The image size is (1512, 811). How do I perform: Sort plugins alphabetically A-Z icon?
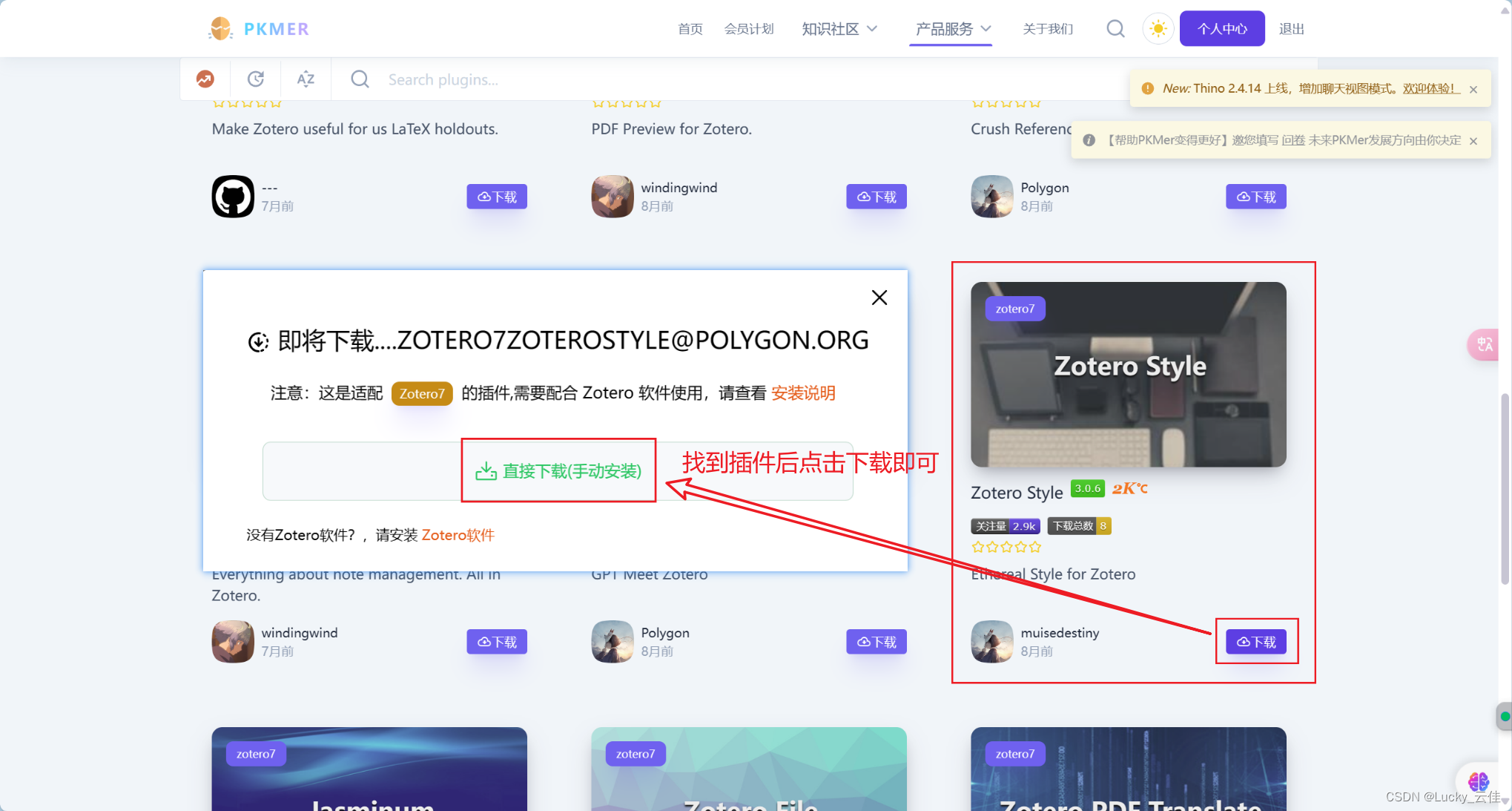[x=306, y=79]
